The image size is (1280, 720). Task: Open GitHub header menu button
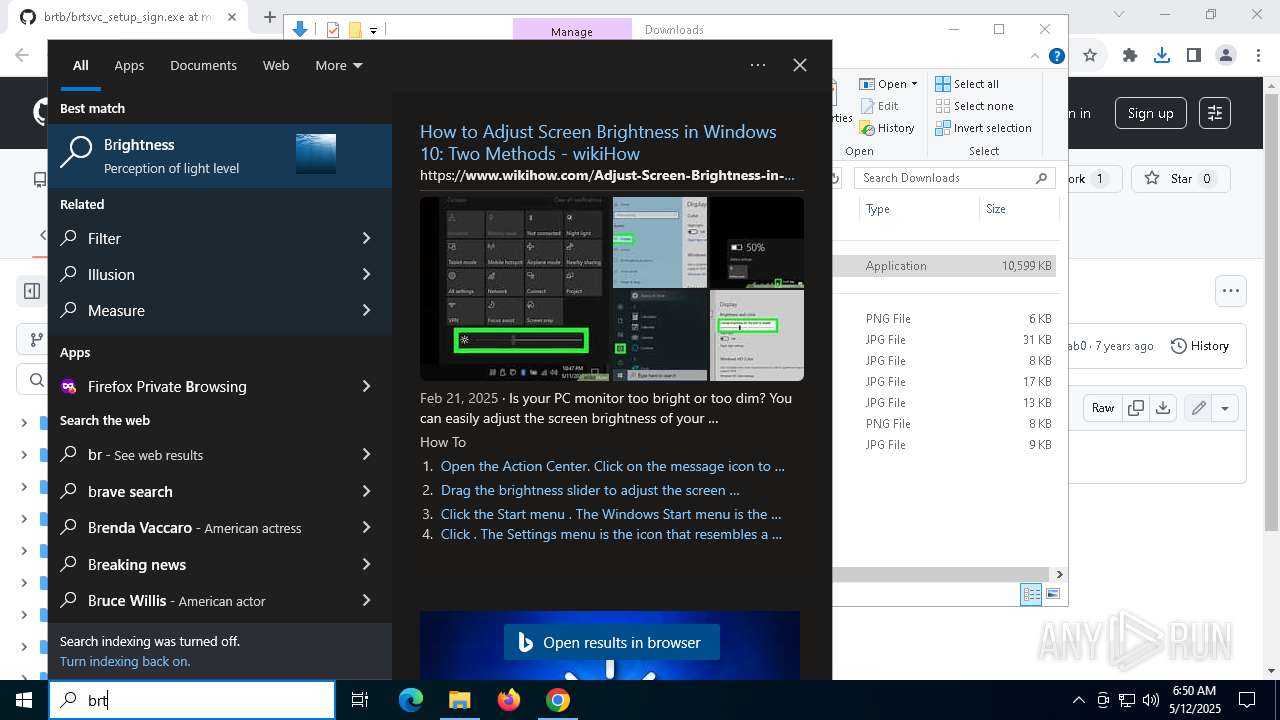pyautogui.click(x=1214, y=113)
